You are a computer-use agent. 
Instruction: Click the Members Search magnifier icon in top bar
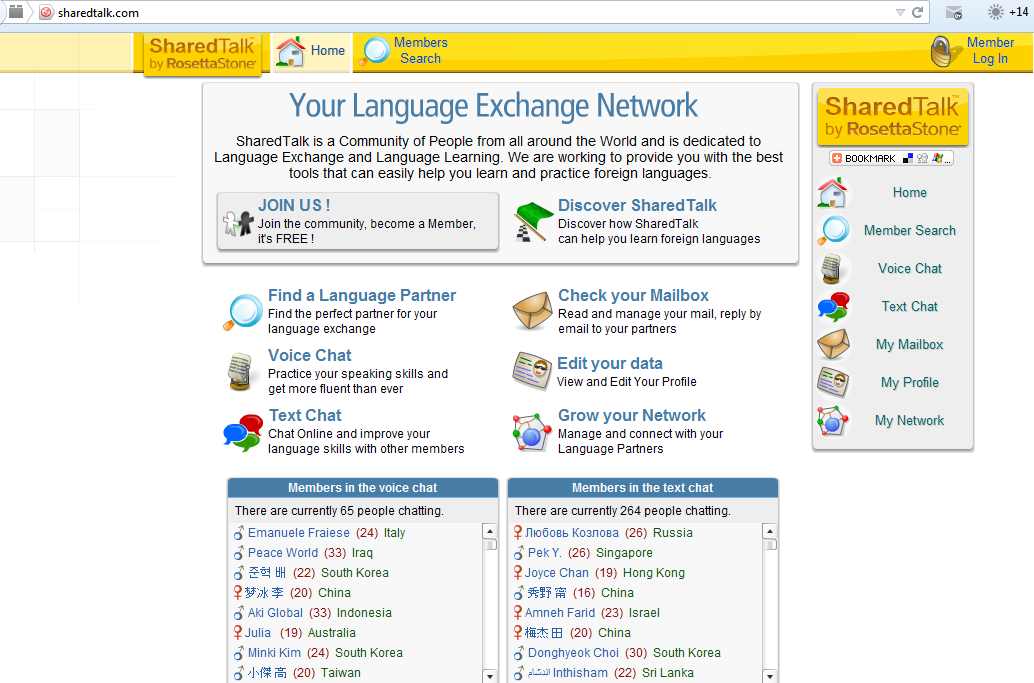coord(375,51)
